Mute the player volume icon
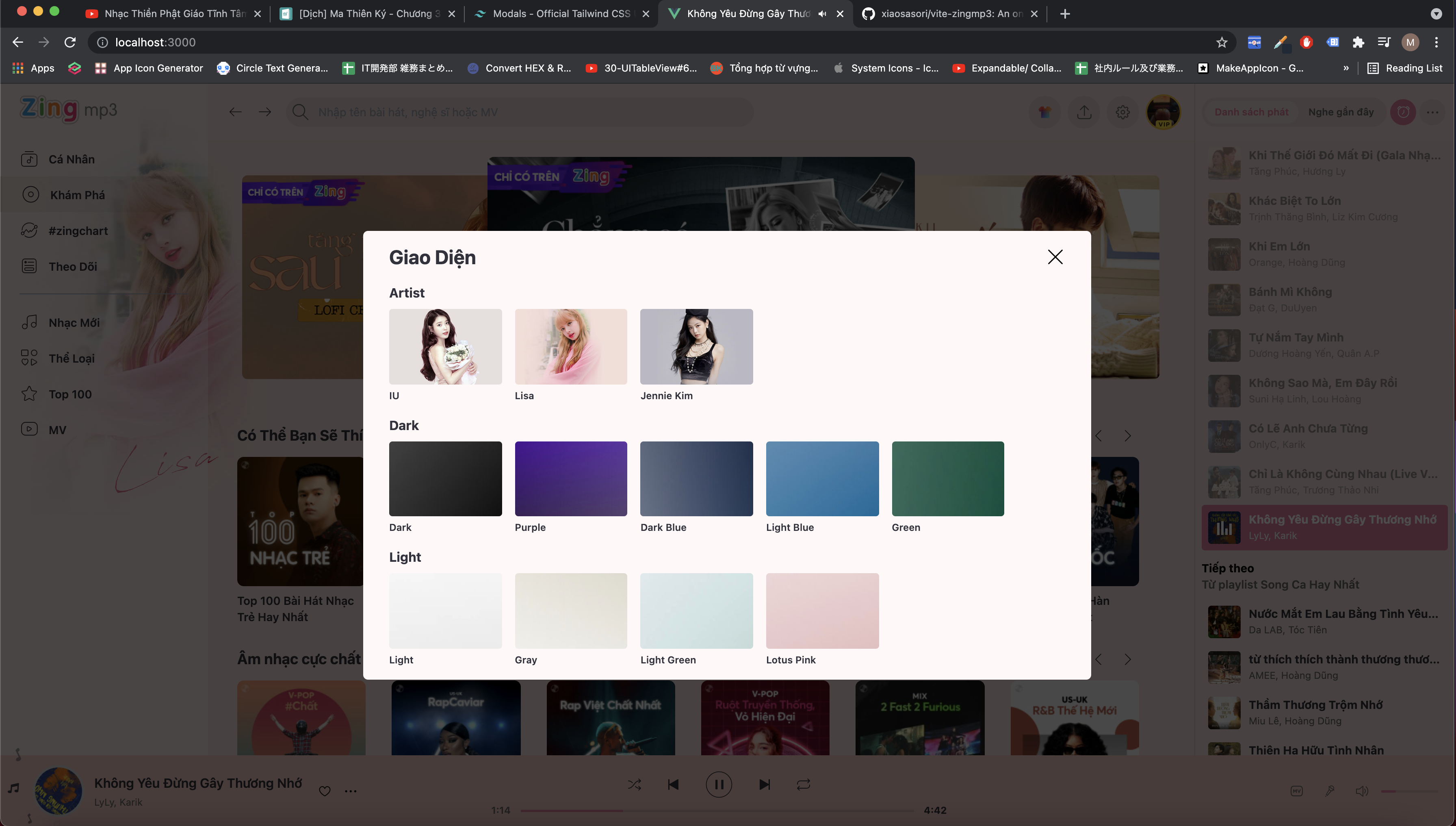 pyautogui.click(x=1361, y=791)
